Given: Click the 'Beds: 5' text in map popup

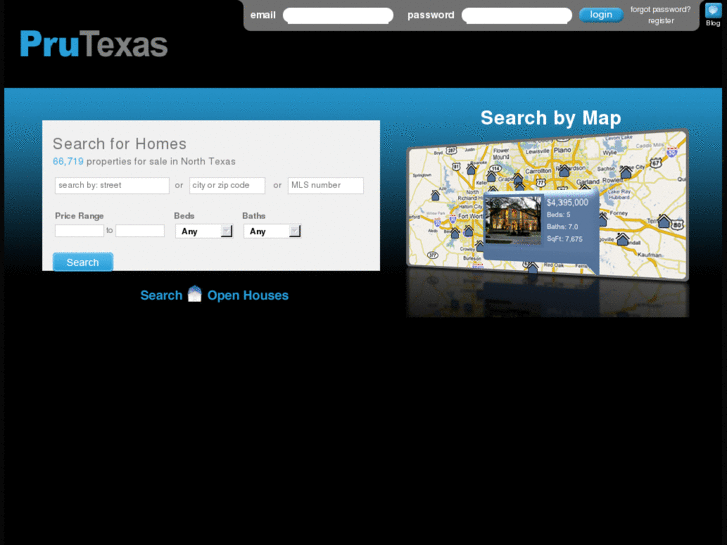Looking at the screenshot, I should (559, 215).
